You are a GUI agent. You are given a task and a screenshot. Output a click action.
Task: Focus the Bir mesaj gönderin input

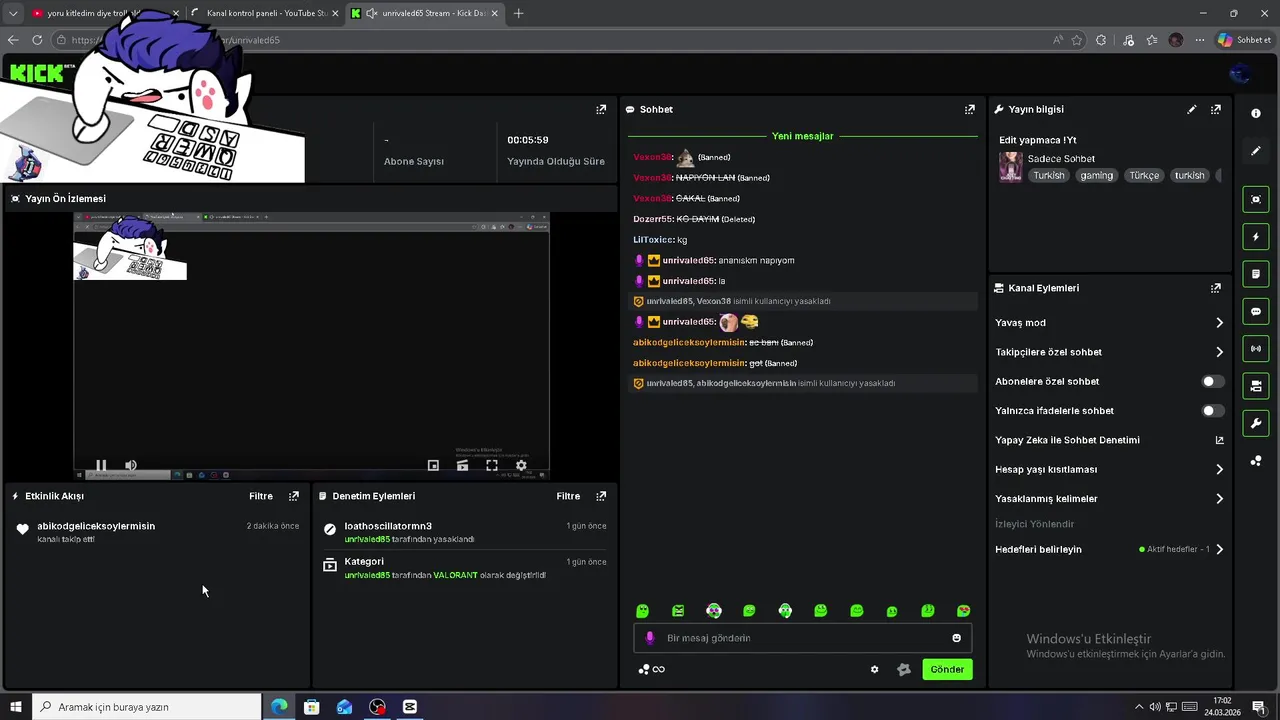802,638
